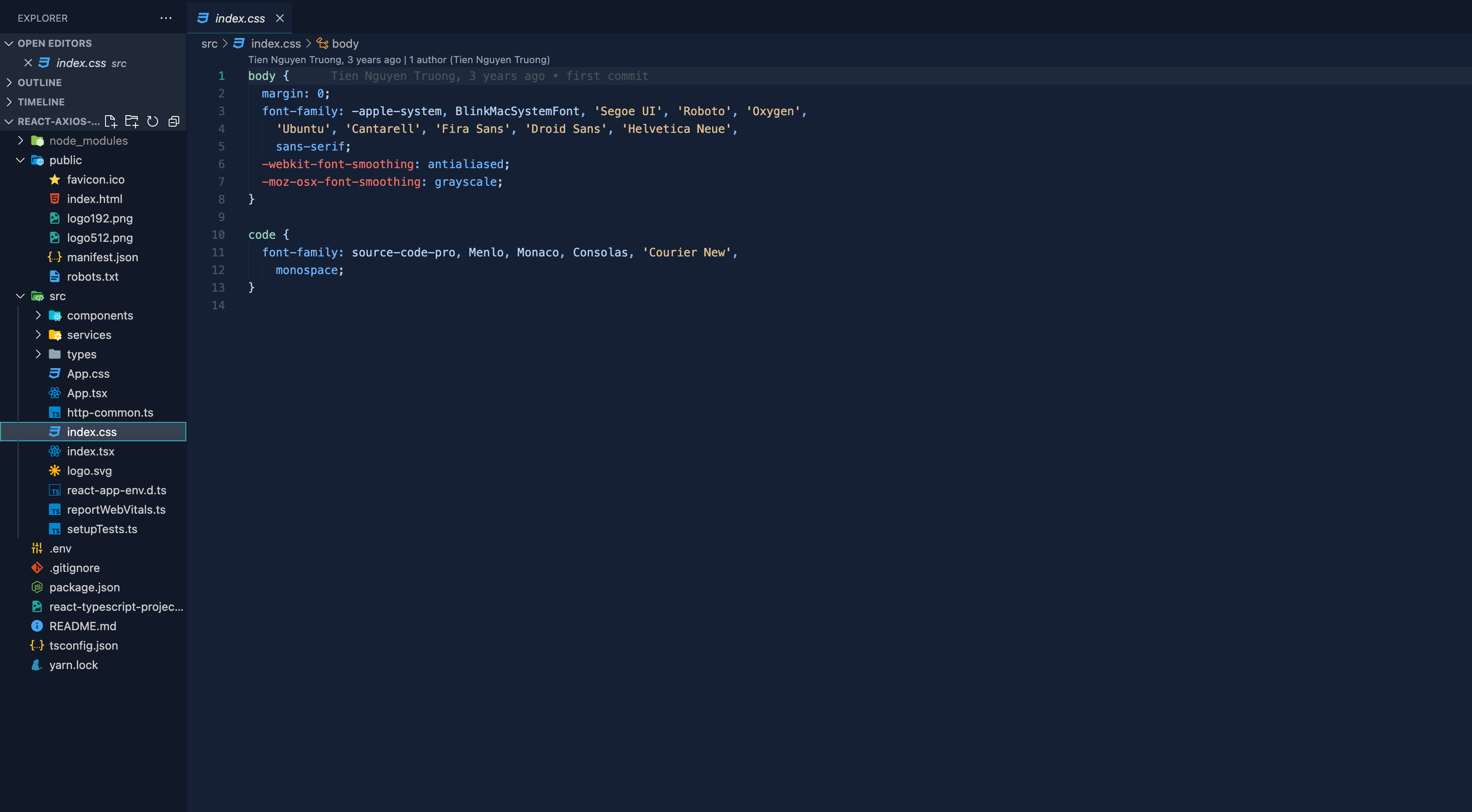Select the index.css editor tab
The width and height of the screenshot is (1472, 812).
(239, 18)
